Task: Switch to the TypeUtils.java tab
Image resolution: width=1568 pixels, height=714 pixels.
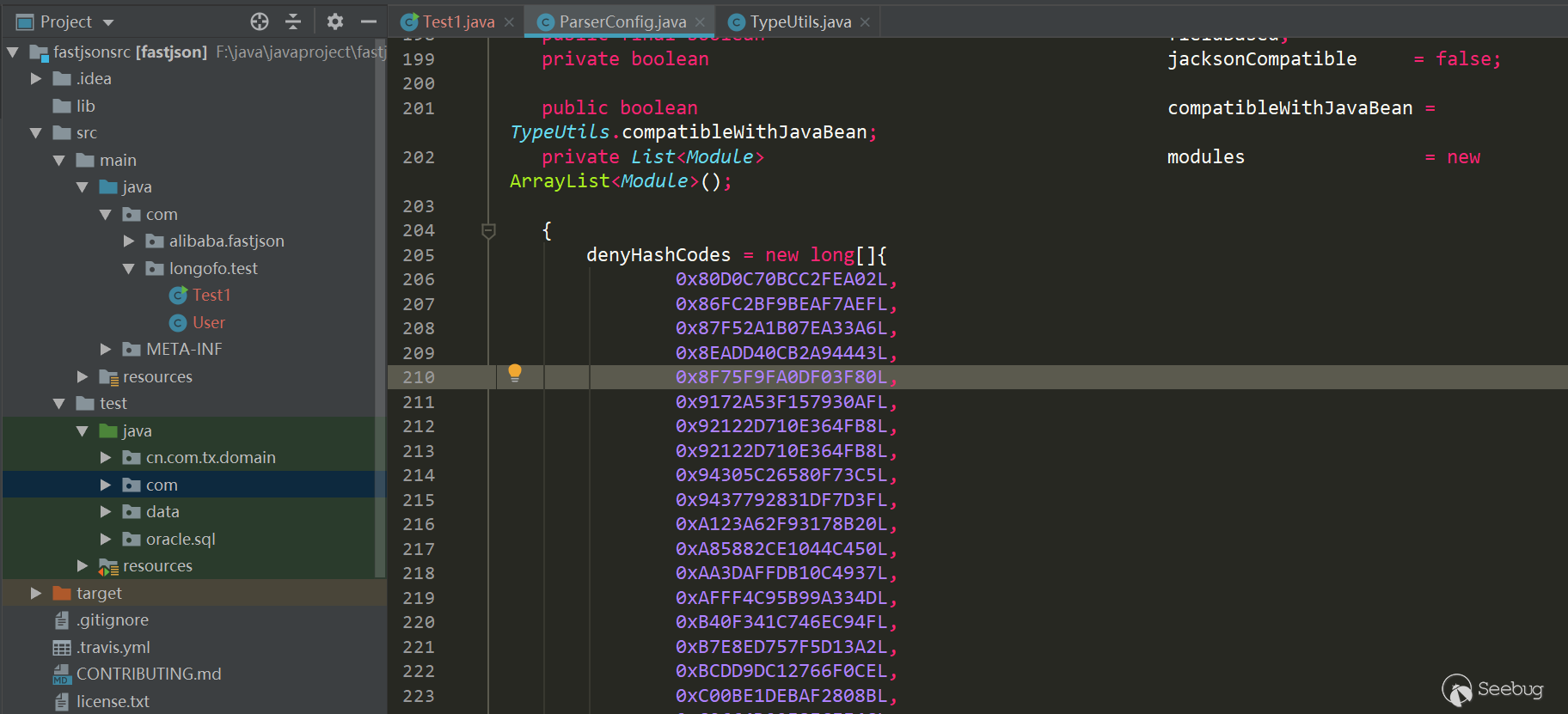Action: click(x=800, y=21)
